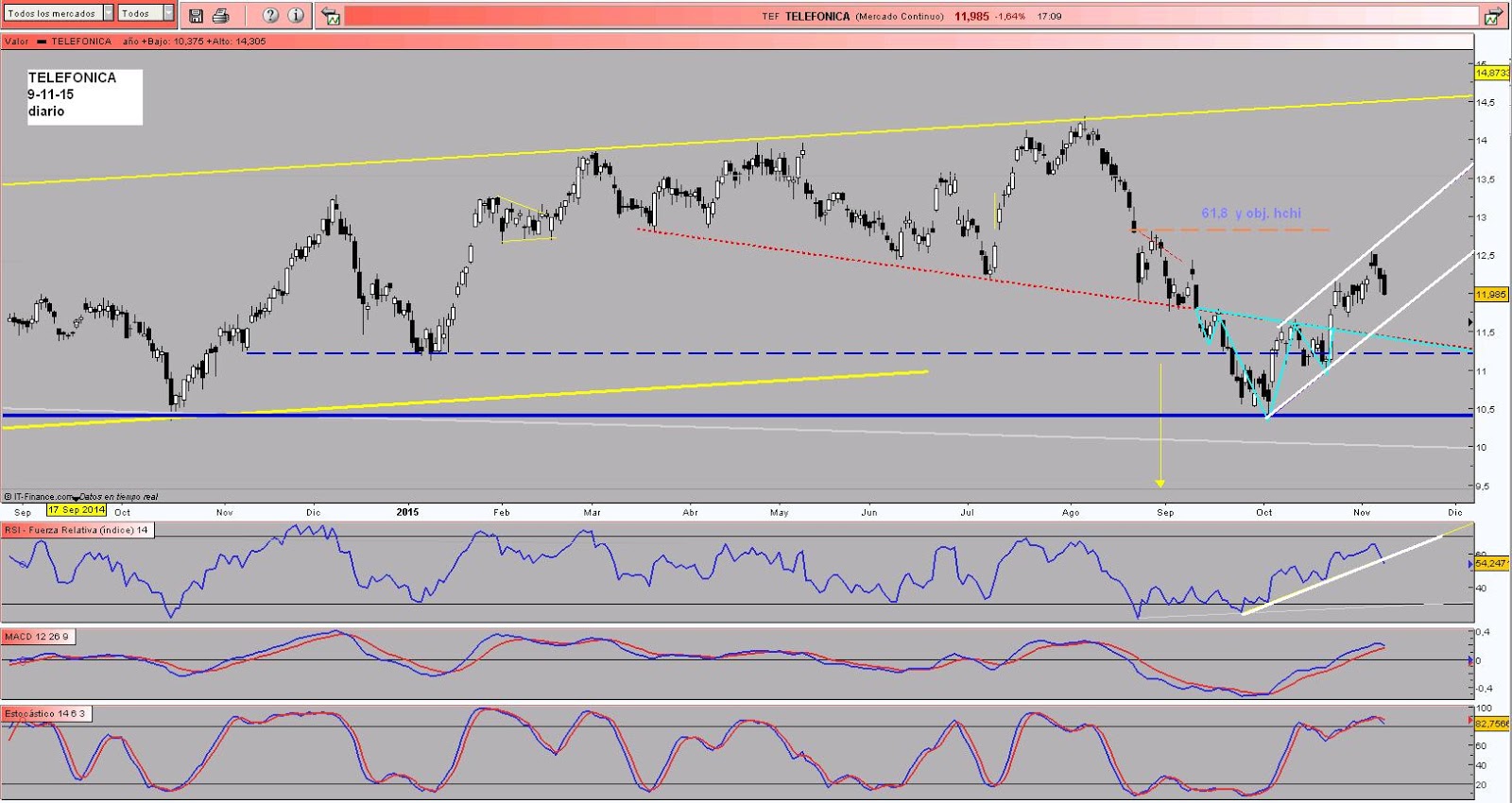The width and height of the screenshot is (1512, 803).
Task: Click the RSI value tag 54,247
Action: [x=1491, y=563]
